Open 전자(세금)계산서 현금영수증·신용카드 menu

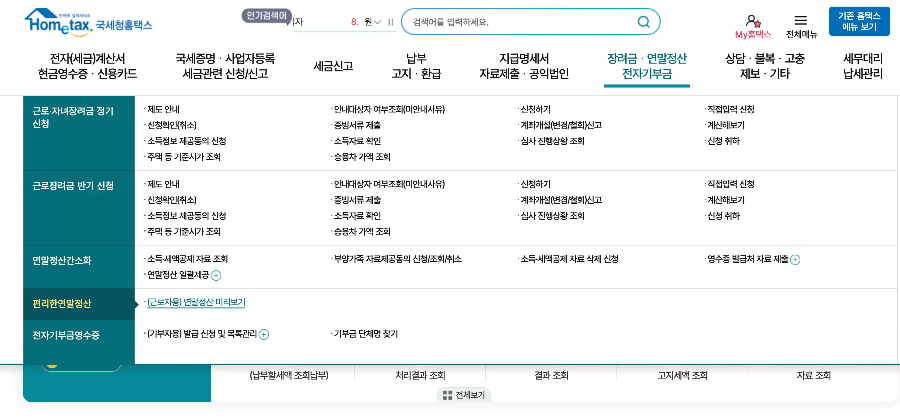[x=87, y=66]
